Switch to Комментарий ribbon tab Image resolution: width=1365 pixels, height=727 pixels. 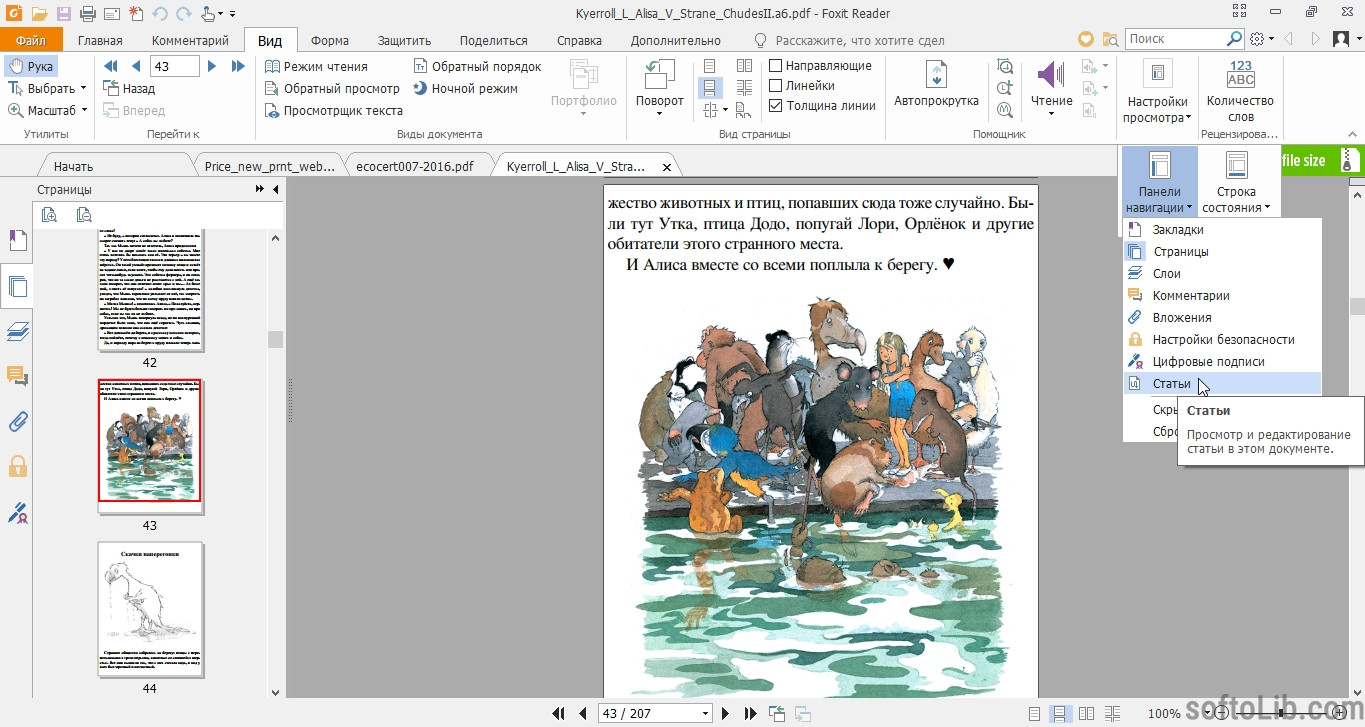click(x=190, y=40)
